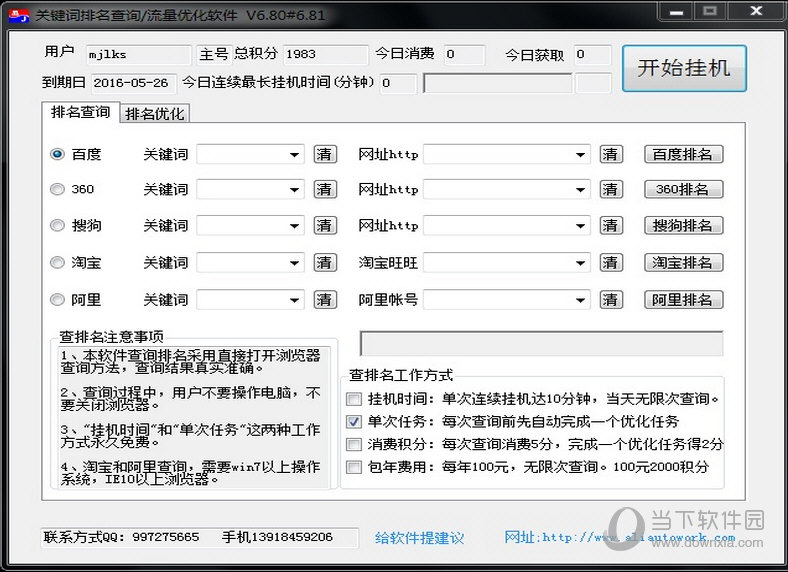Switch to the 排名查询 tab
Viewport: 788px width, 572px height.
pyautogui.click(x=80, y=112)
